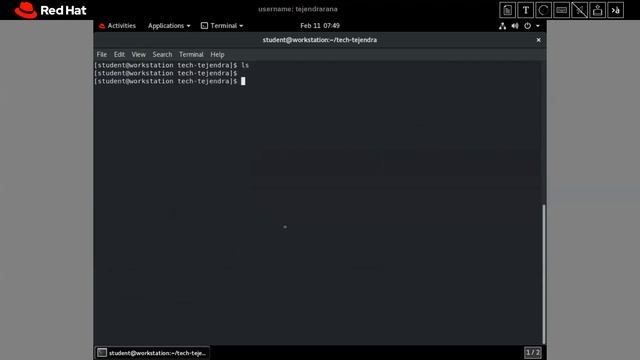Click the language input toolbar icon
The width and height of the screenshot is (640, 360).
click(616, 10)
